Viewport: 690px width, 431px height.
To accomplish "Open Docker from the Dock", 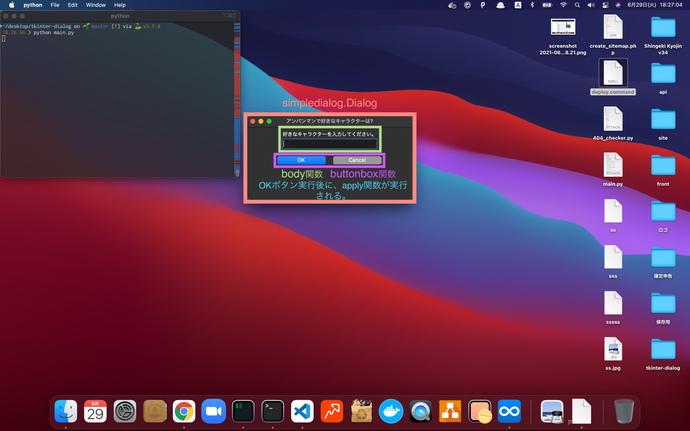I will tap(391, 411).
